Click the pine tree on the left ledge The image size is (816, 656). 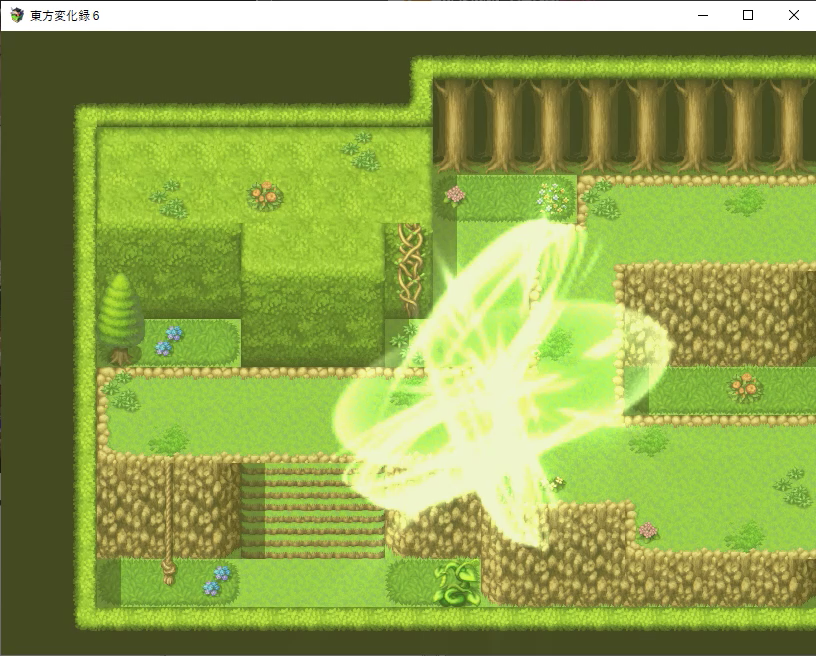[x=121, y=318]
